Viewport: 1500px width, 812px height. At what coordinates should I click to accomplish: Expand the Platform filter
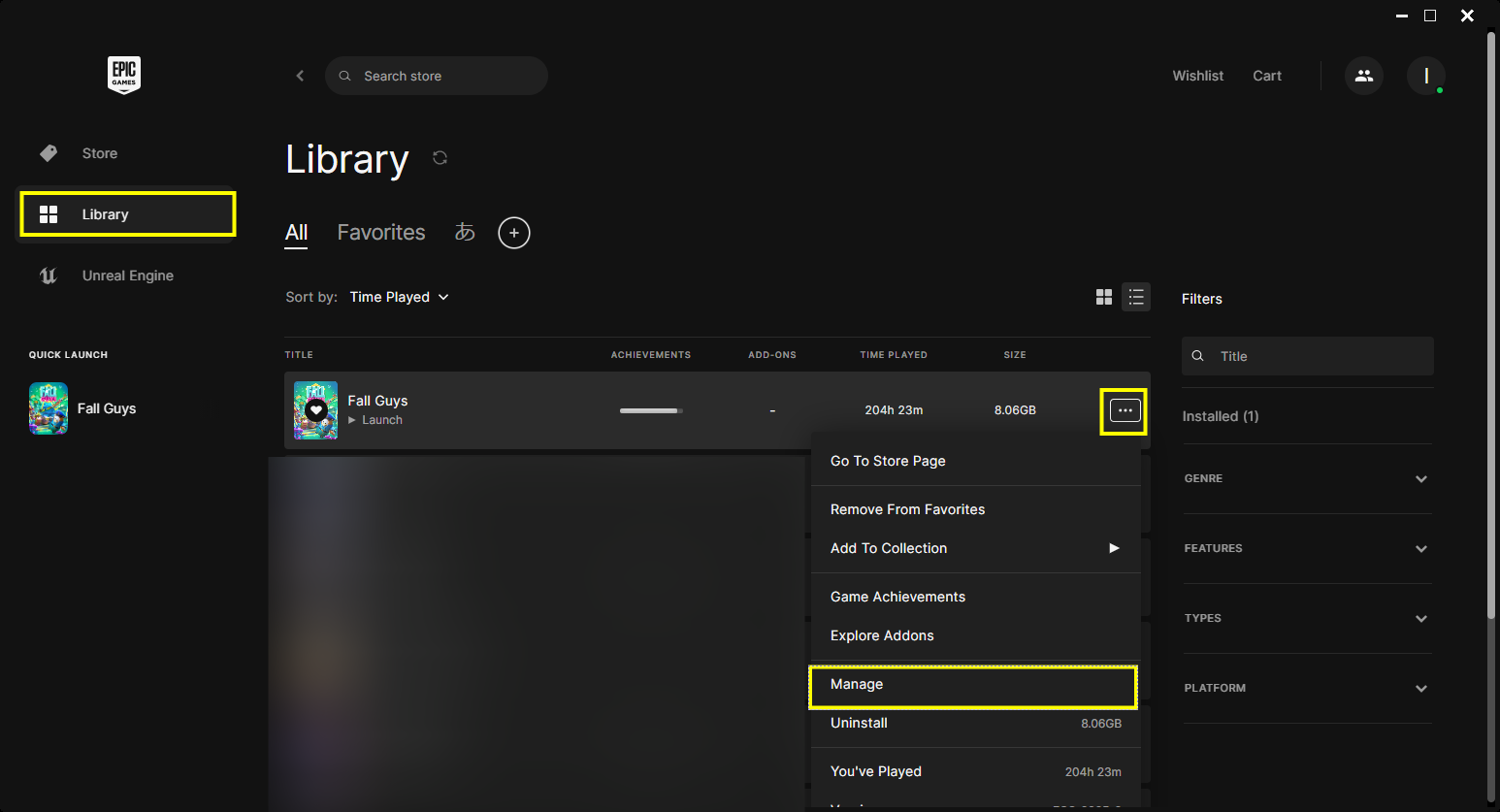pos(1307,688)
